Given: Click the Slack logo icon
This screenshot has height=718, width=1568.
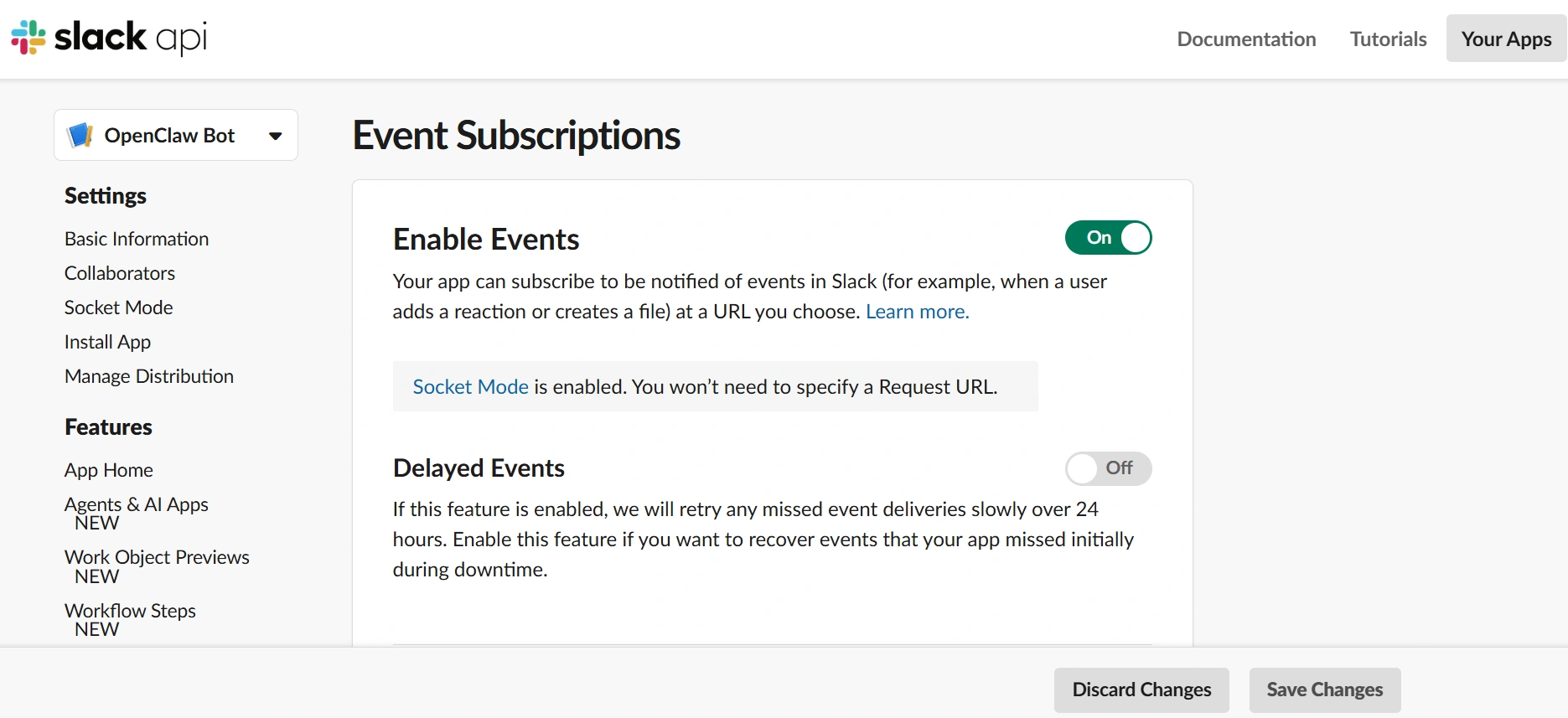Looking at the screenshot, I should click(x=28, y=38).
